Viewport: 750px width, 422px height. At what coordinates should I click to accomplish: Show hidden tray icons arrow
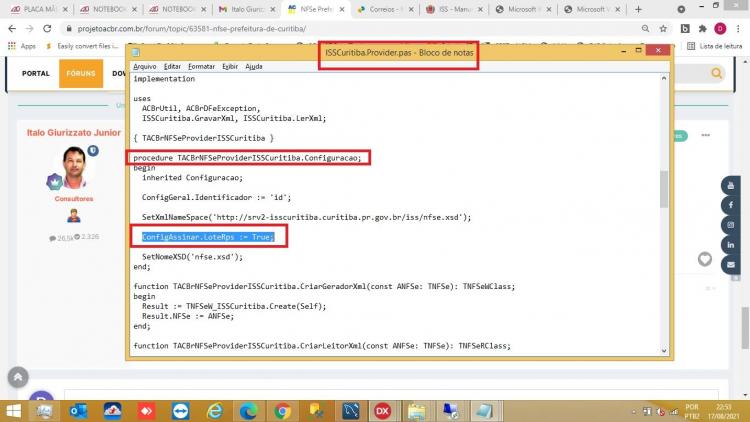point(634,411)
